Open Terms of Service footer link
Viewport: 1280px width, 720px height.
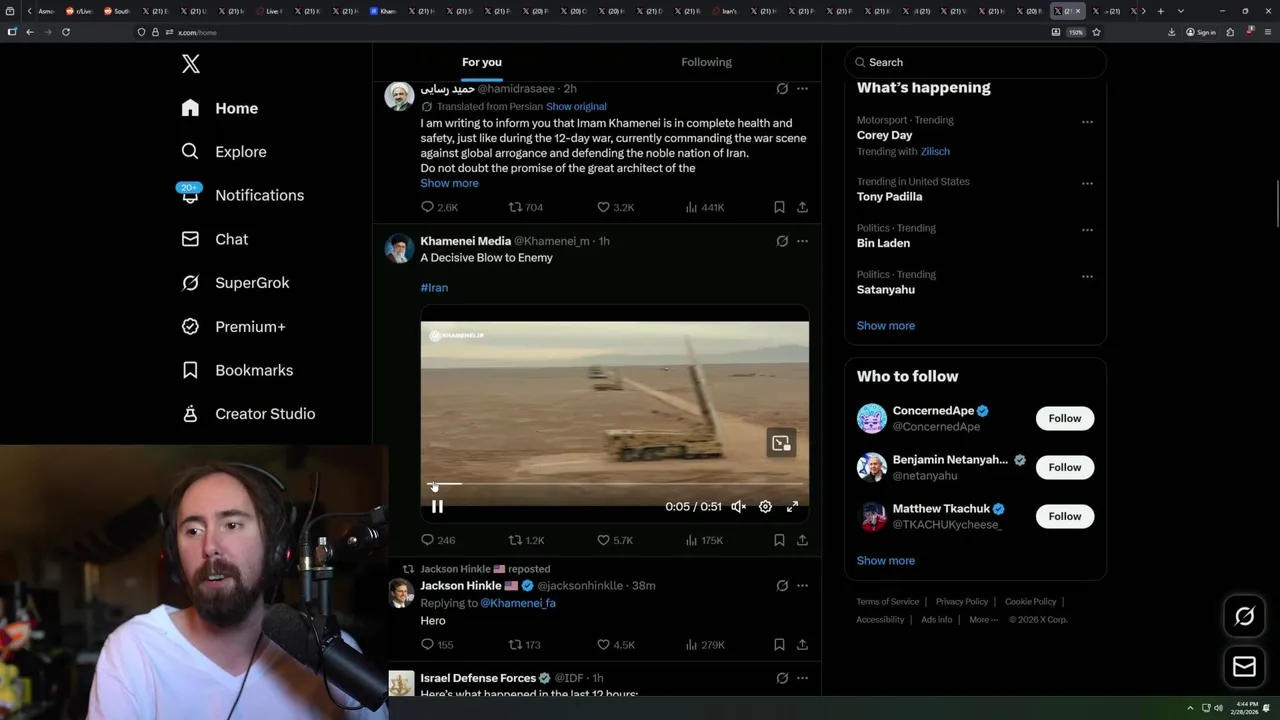pyautogui.click(x=888, y=601)
